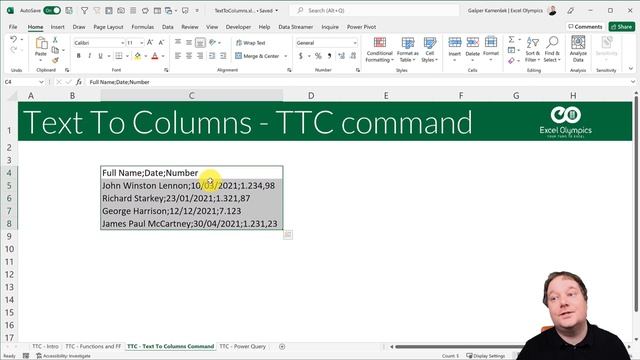The width and height of the screenshot is (640, 360).
Task: Click the Find & Select magnifier icon
Action: pos(552,42)
